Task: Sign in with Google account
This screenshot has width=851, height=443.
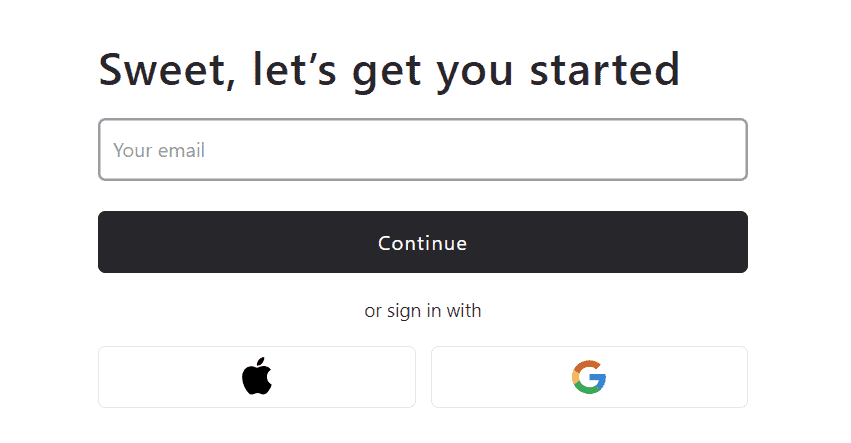Action: (x=589, y=377)
